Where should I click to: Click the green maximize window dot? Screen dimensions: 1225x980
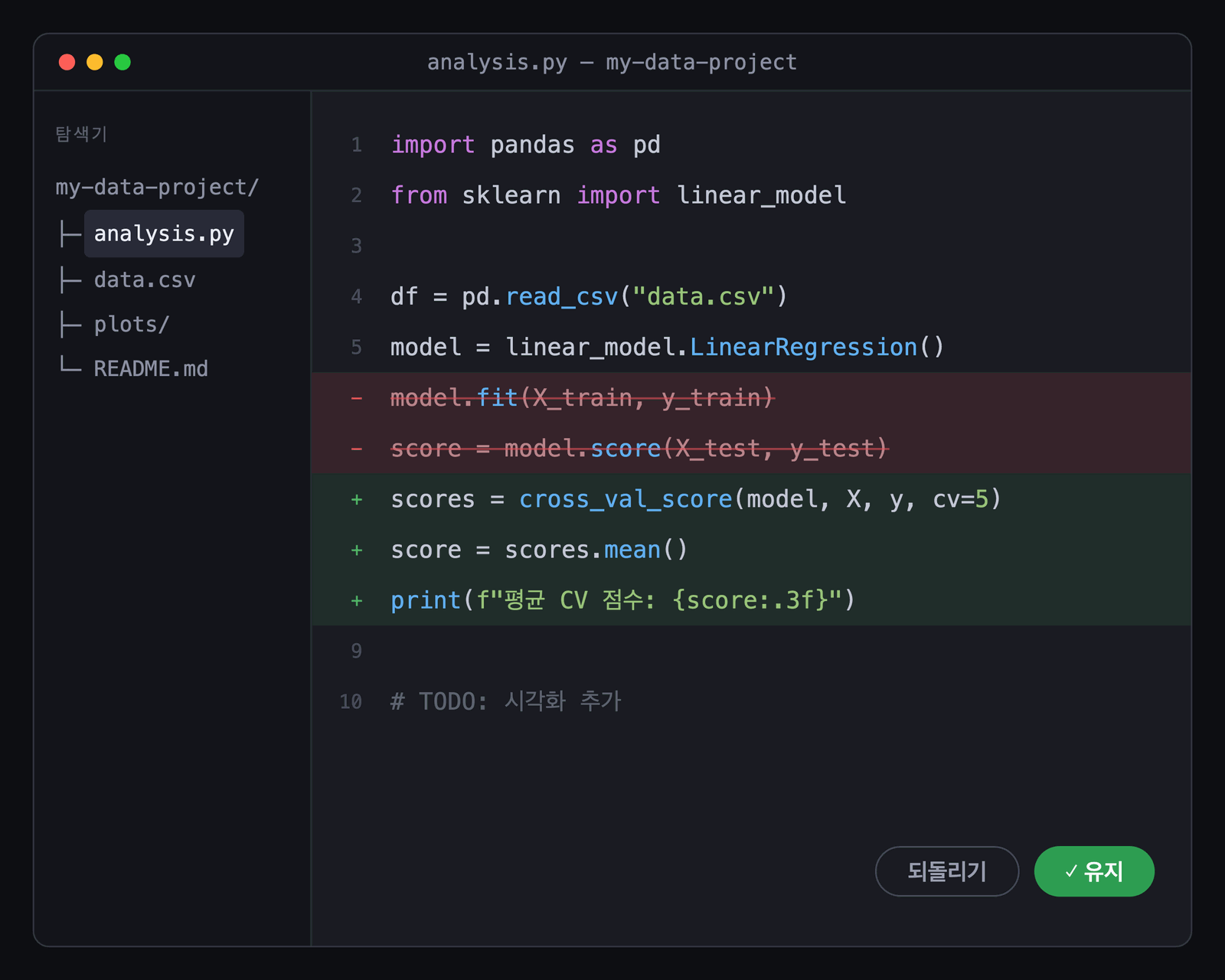coord(122,62)
